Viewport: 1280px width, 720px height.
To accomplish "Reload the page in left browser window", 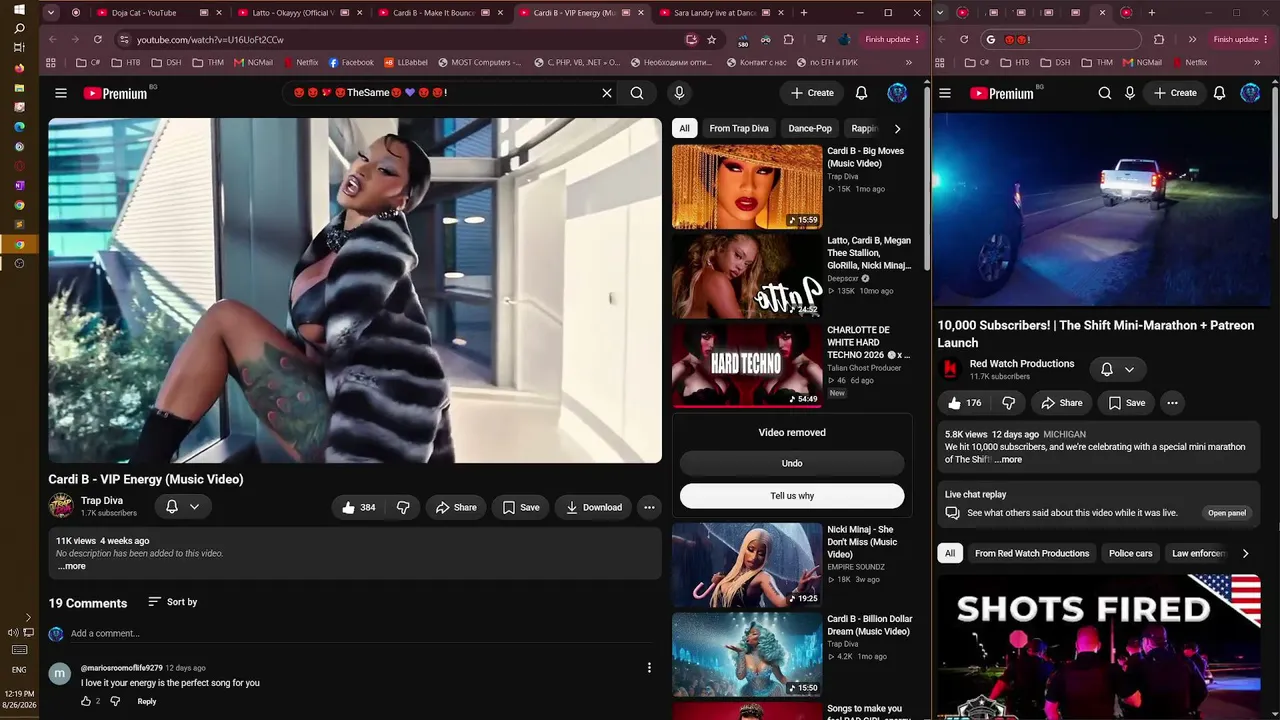I will coord(98,39).
